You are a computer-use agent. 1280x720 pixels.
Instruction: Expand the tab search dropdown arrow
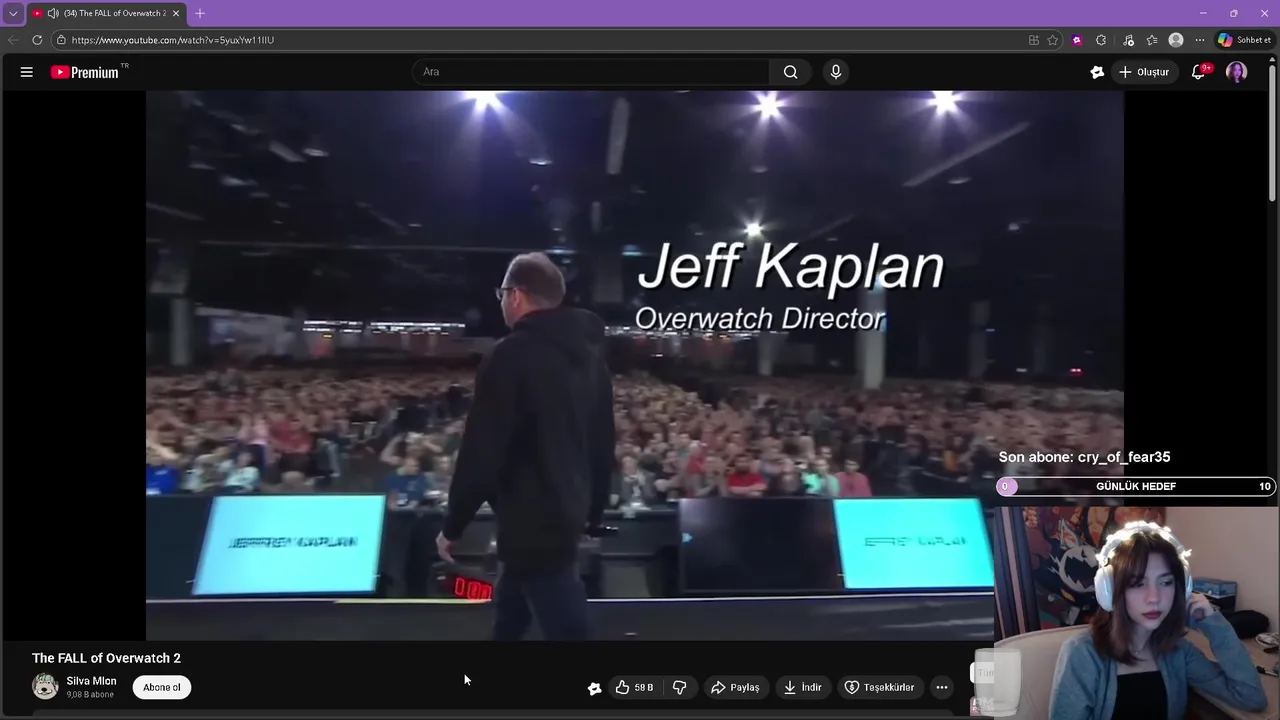(x=13, y=13)
